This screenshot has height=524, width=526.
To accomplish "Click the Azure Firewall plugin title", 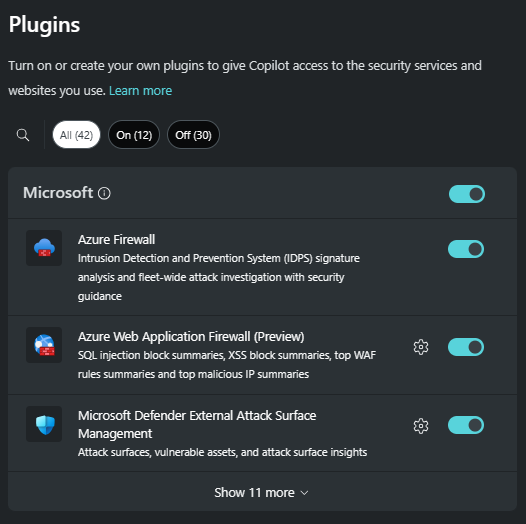I will click(116, 240).
